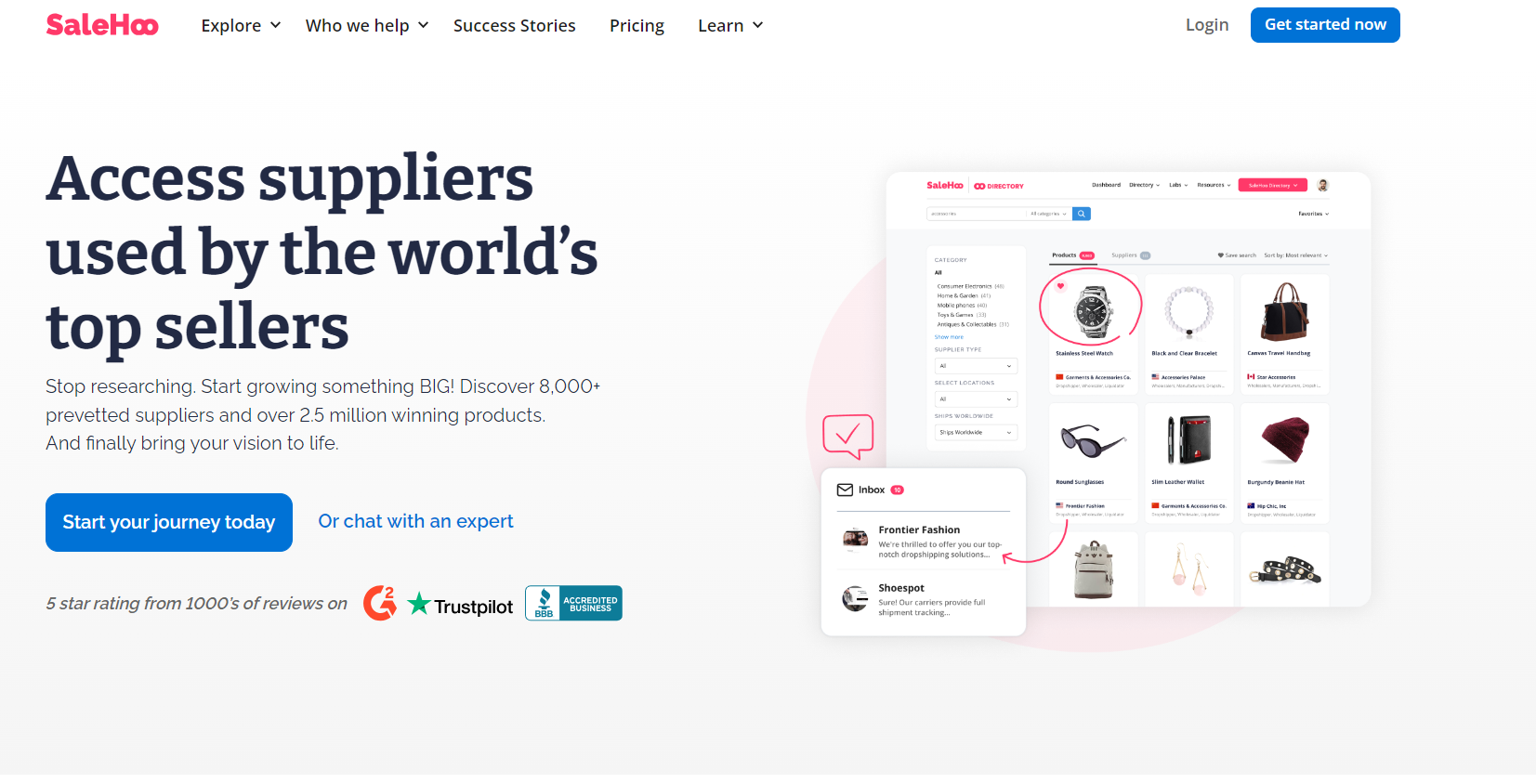Viewport: 1536px width, 784px height.
Task: Toggle the heart favorite on Stainless Steel Watch
Action: pyautogui.click(x=1060, y=286)
